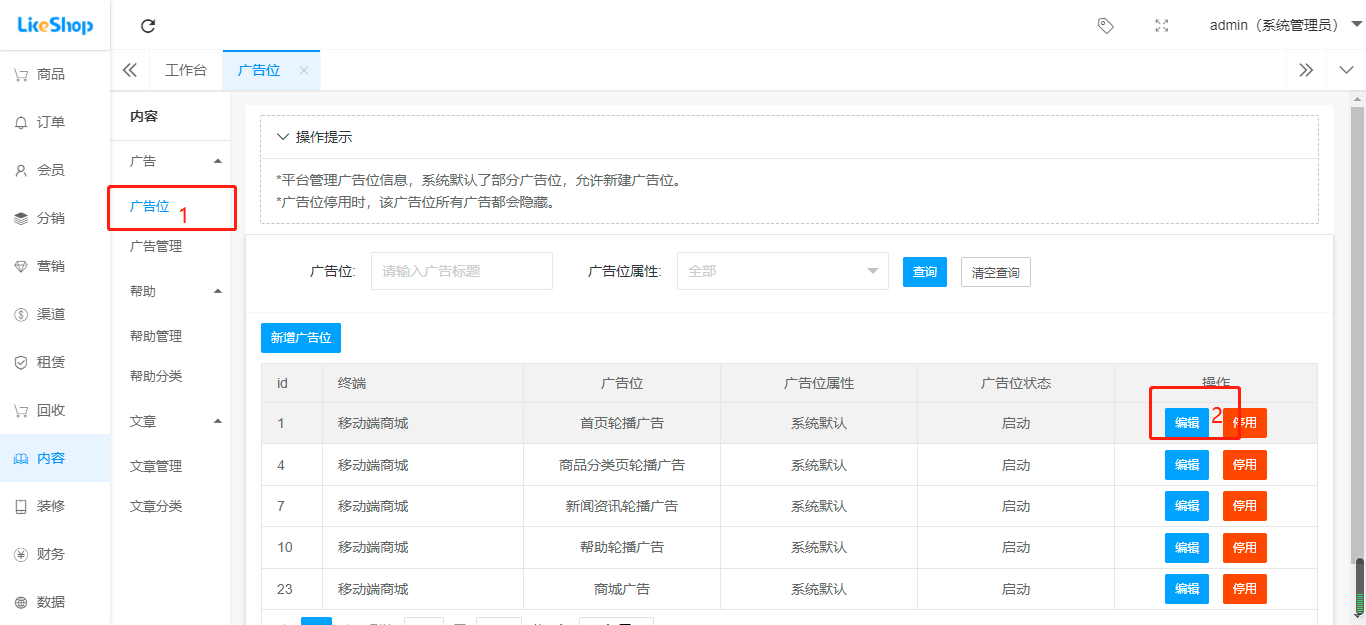This screenshot has width=1366, height=625.
Task: Disable the 商城广告 ad slot
Action: pyautogui.click(x=1245, y=589)
